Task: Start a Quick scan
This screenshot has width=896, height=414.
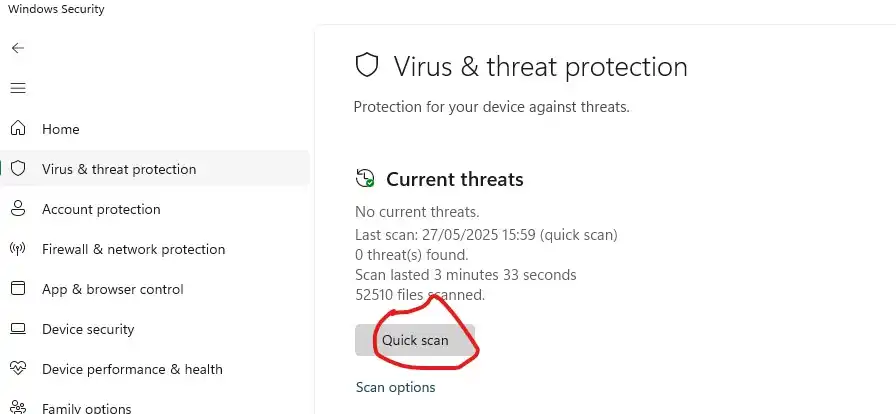Action: 415,340
